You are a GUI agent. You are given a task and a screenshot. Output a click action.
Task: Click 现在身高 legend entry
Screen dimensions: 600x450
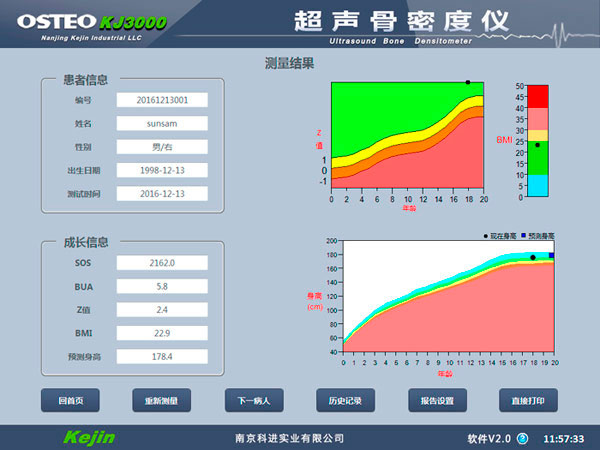point(500,236)
